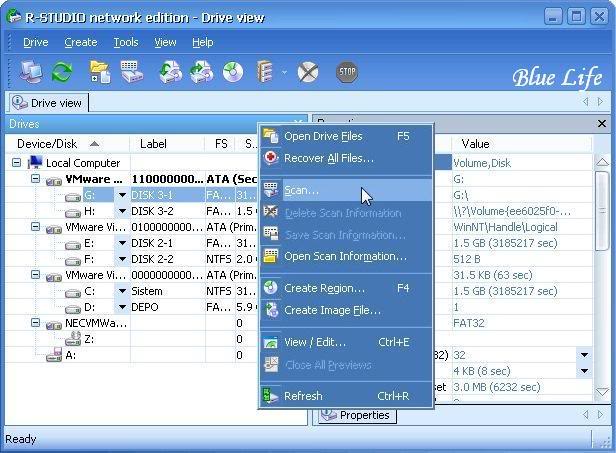Open the Drive menu
This screenshot has width=616, height=453.
click(x=36, y=42)
